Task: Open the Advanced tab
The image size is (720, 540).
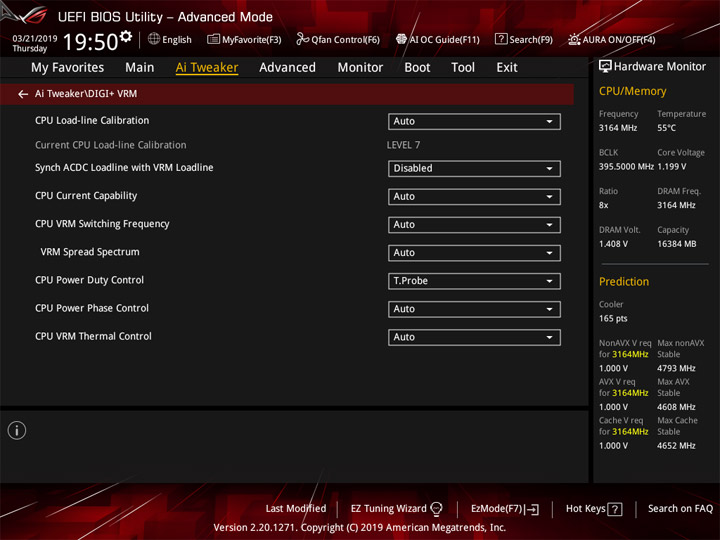Action: pyautogui.click(x=287, y=68)
